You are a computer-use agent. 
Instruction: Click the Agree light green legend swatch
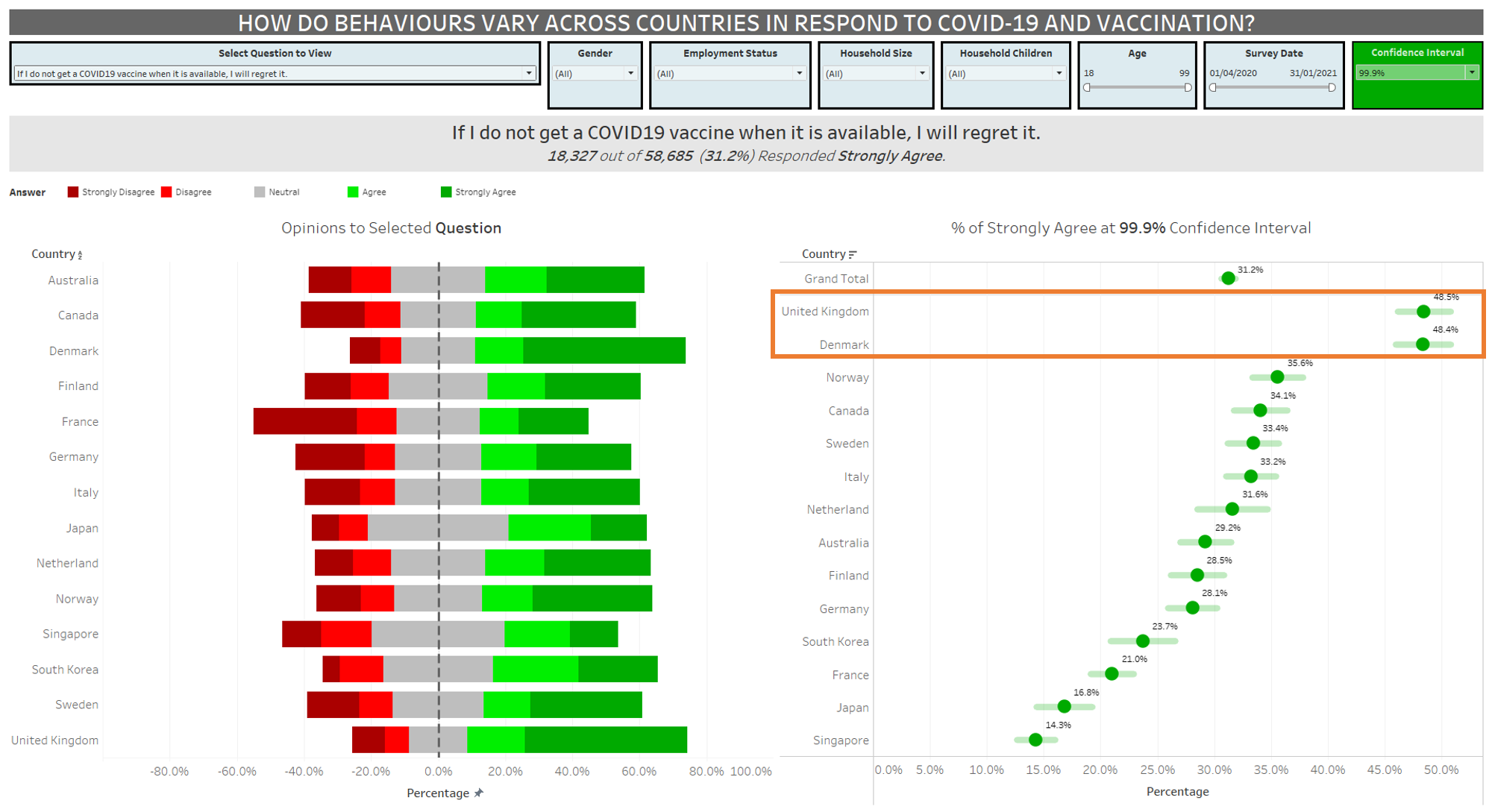[353, 192]
